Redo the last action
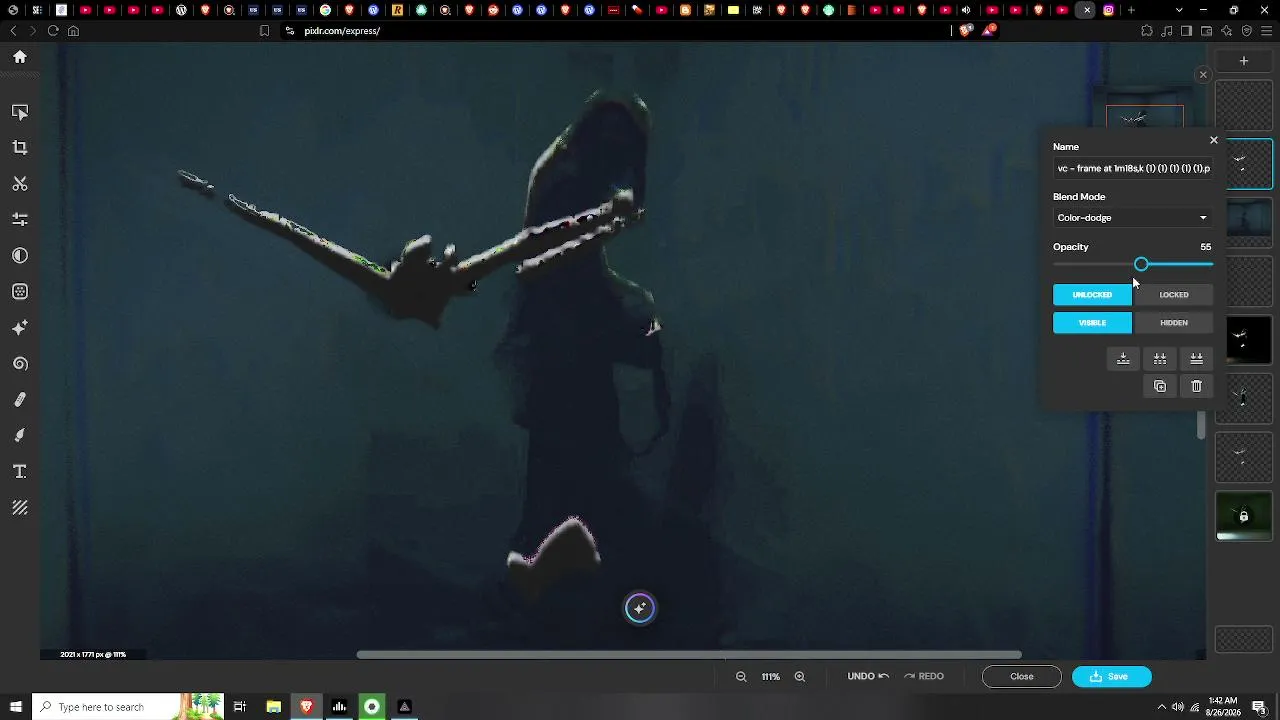 [x=924, y=677]
